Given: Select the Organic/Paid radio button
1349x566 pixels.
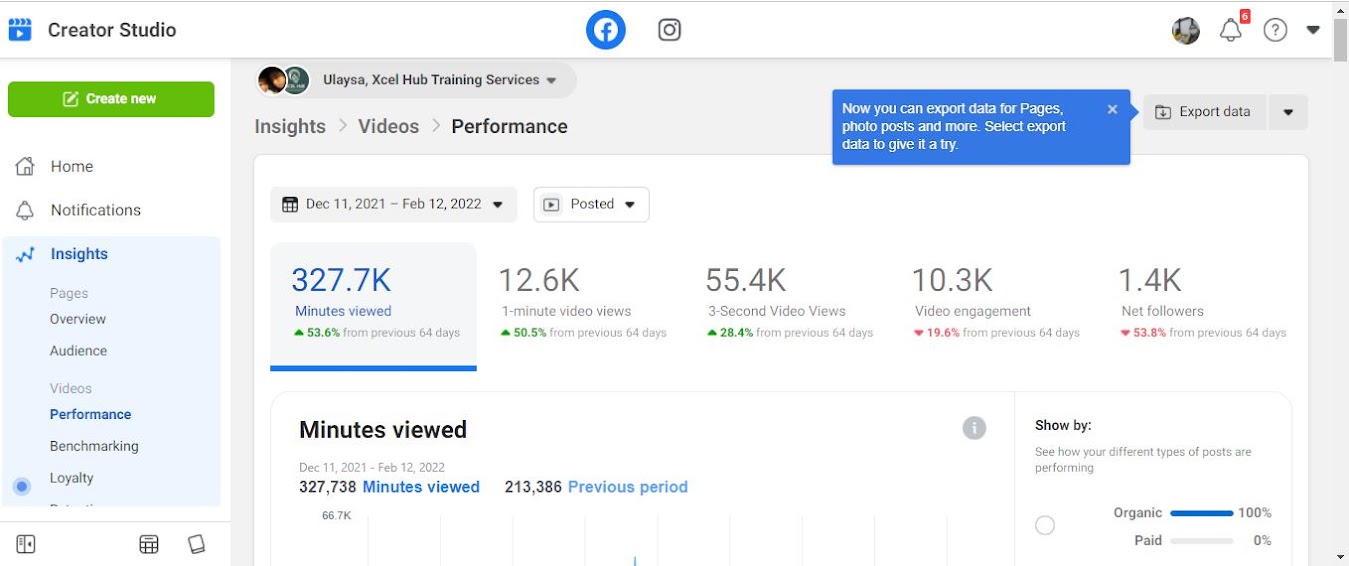Looking at the screenshot, I should [x=1045, y=525].
